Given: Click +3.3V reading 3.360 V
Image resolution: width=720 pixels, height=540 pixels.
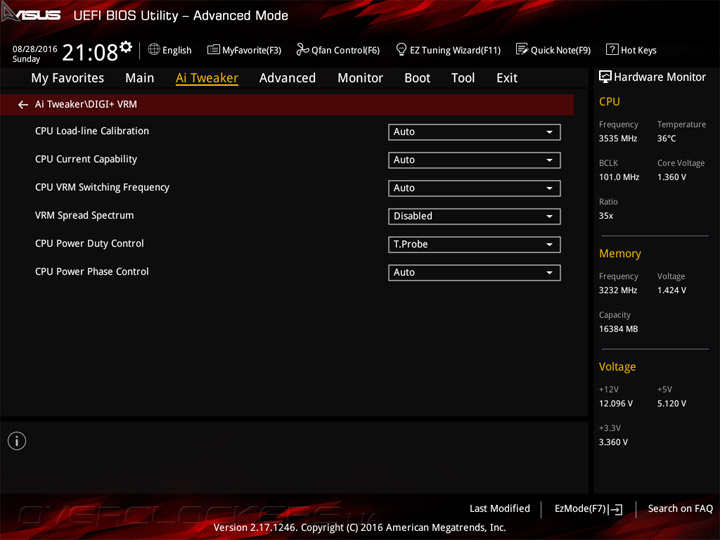Looking at the screenshot, I should [613, 442].
